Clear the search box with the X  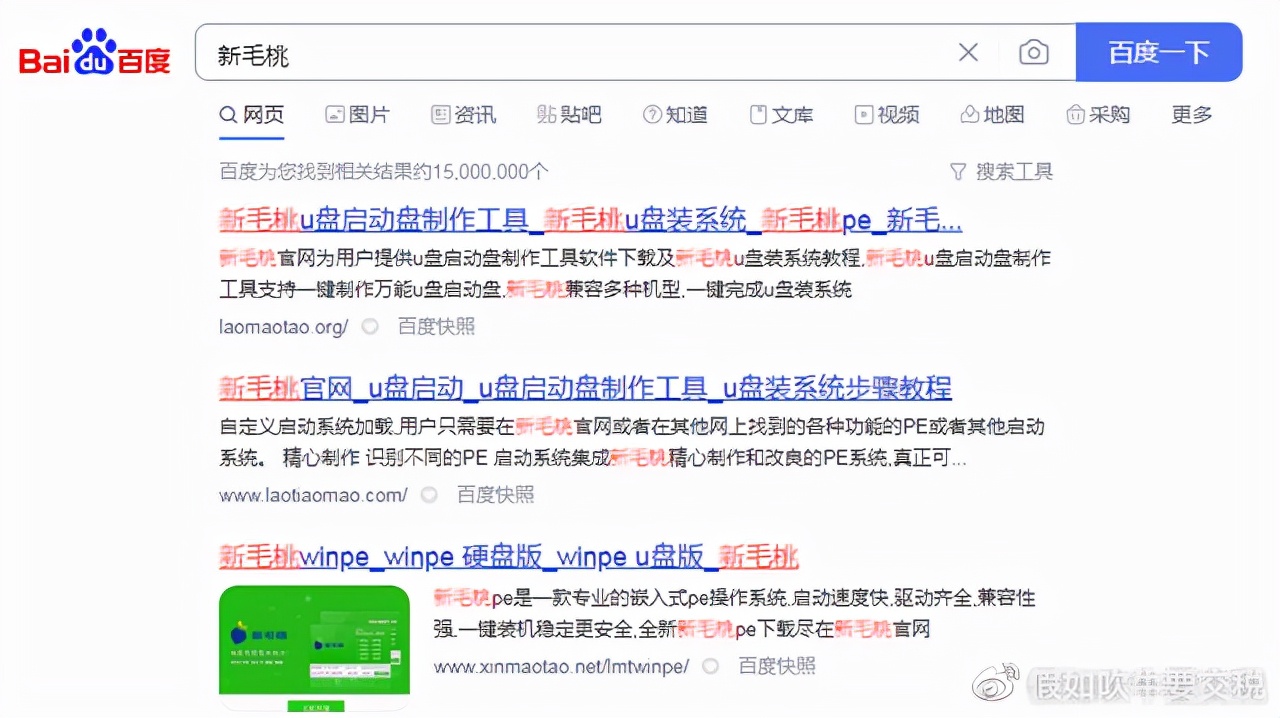[967, 52]
